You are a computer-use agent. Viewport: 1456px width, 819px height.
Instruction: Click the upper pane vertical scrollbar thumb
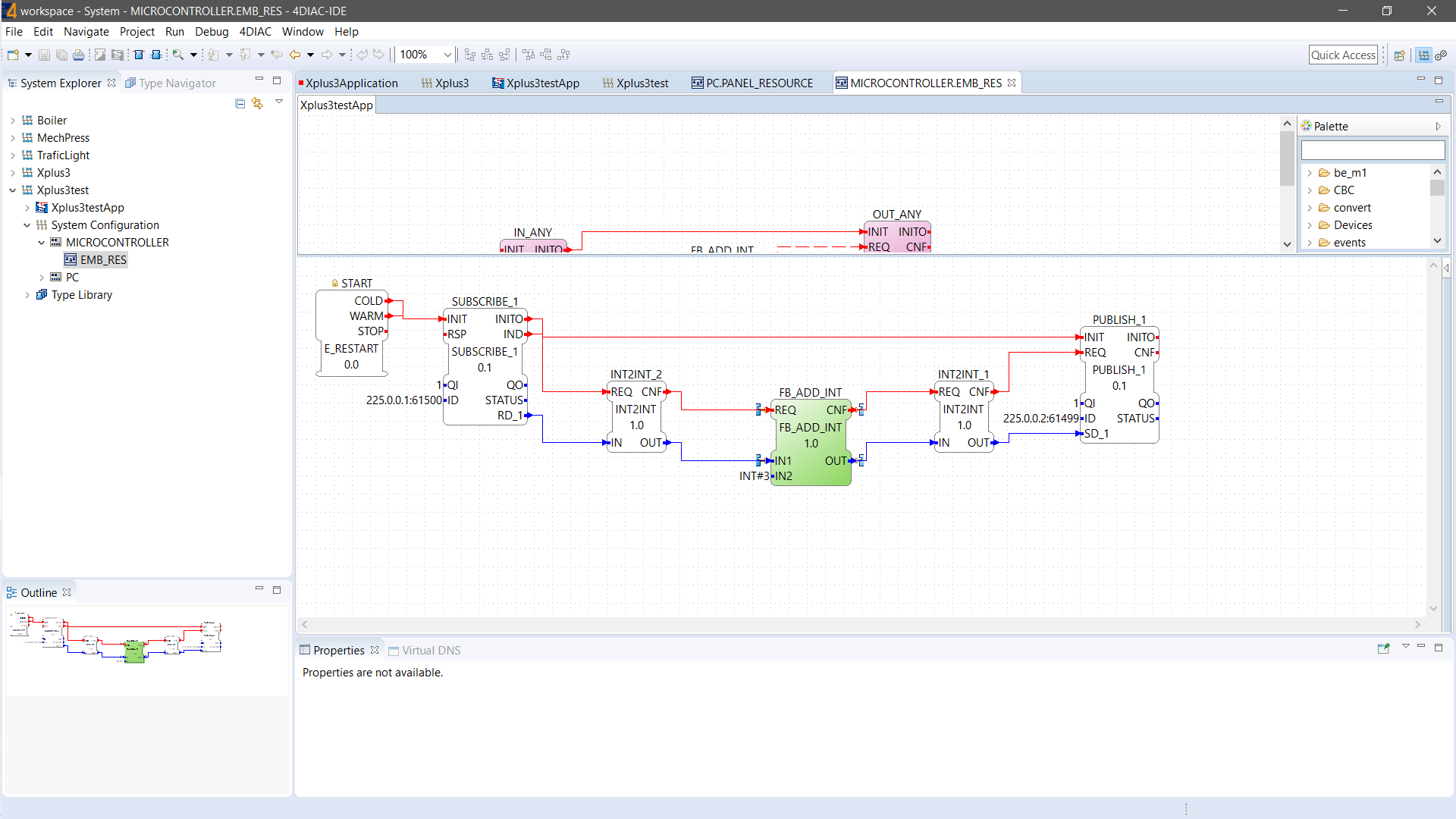(1287, 158)
